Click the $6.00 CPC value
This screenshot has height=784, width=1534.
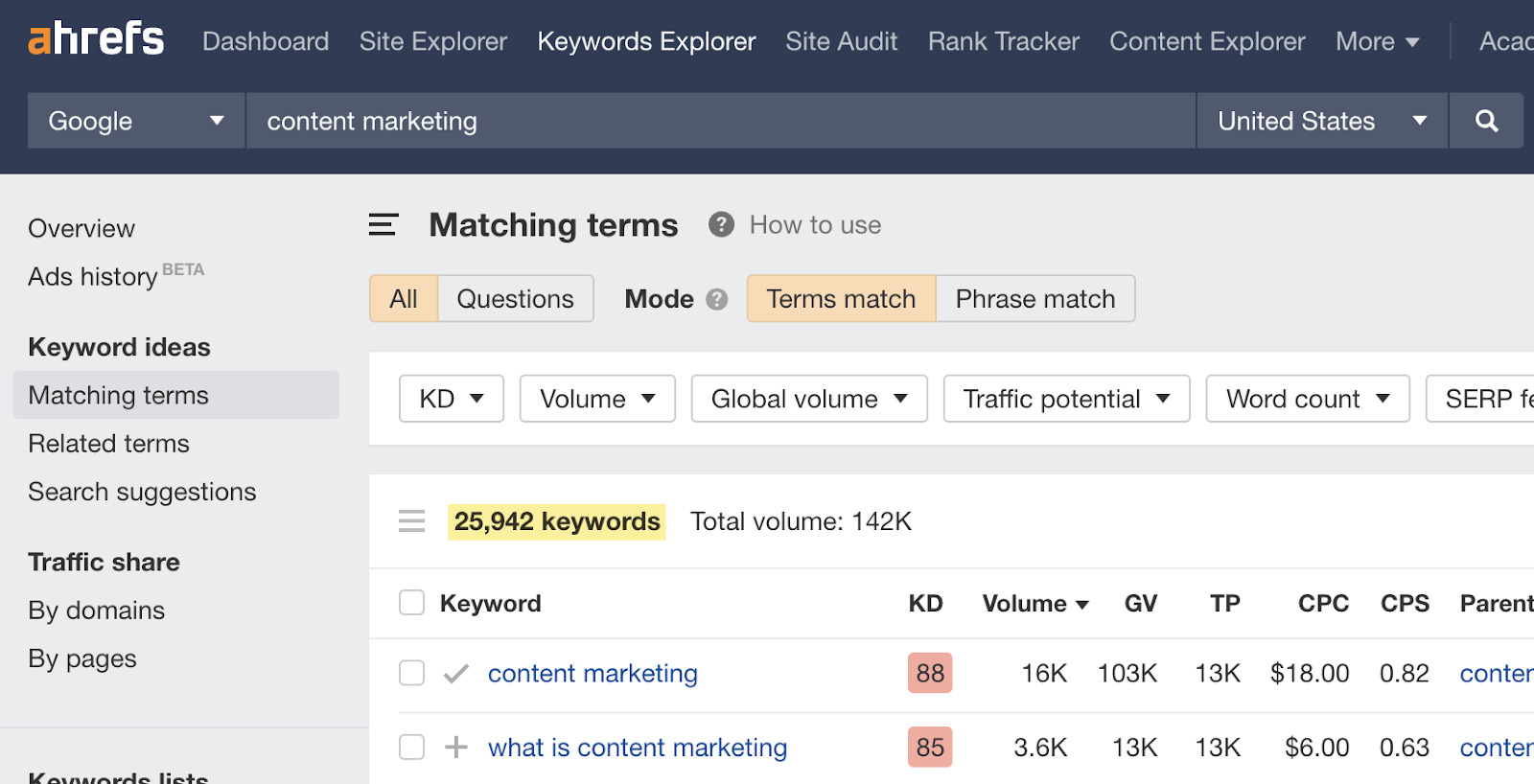click(x=1316, y=748)
